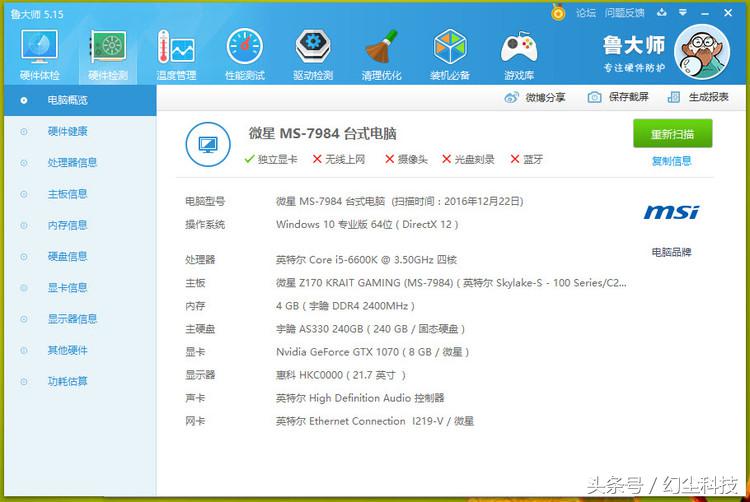Click 独立显卡 check status item
The image size is (750, 502).
click(x=271, y=159)
